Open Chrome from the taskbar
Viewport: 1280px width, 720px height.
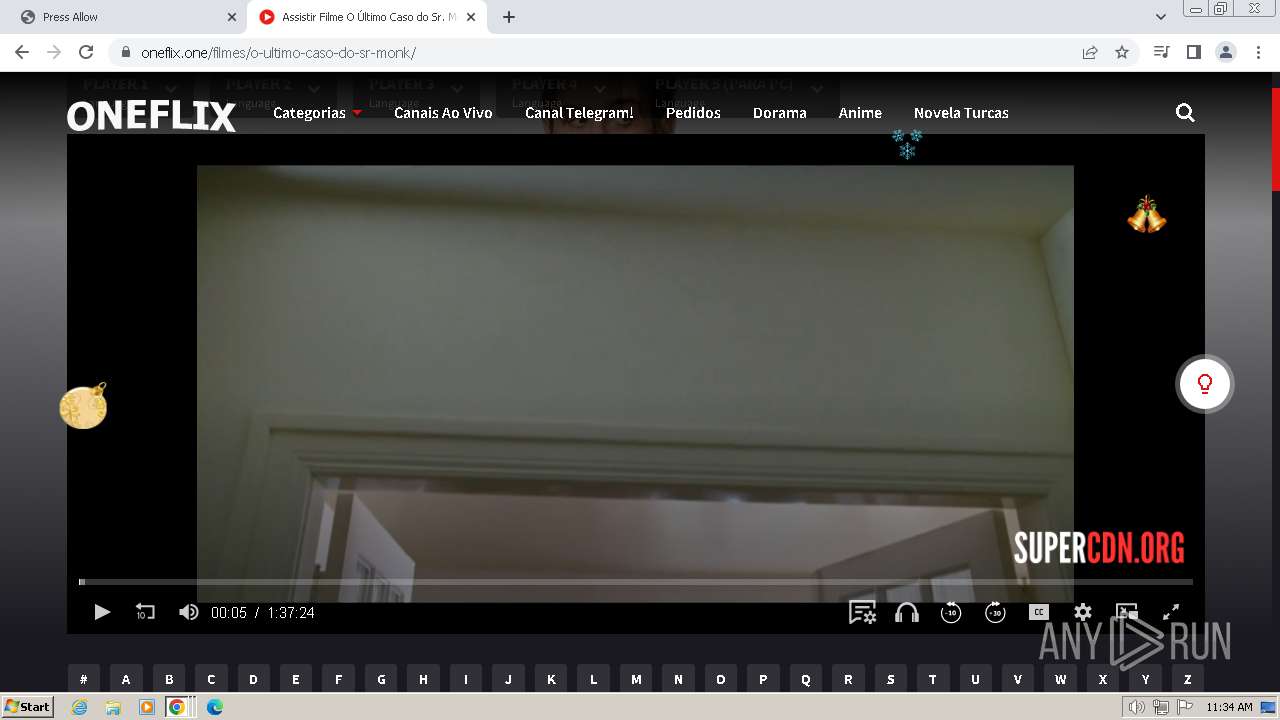(x=176, y=707)
